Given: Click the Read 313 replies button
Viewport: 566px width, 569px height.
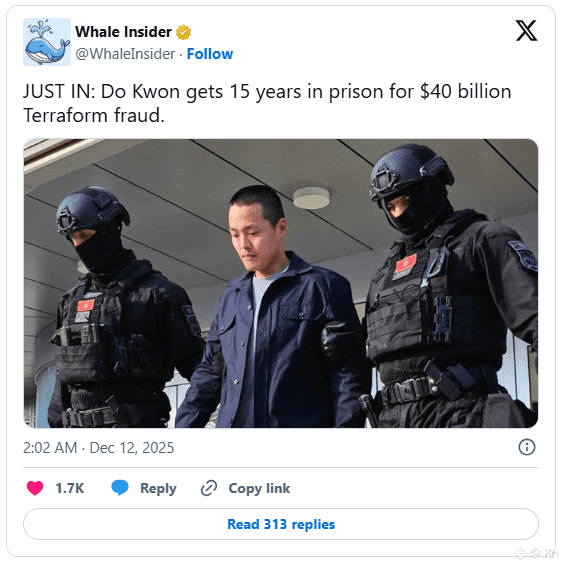Looking at the screenshot, I should [281, 524].
